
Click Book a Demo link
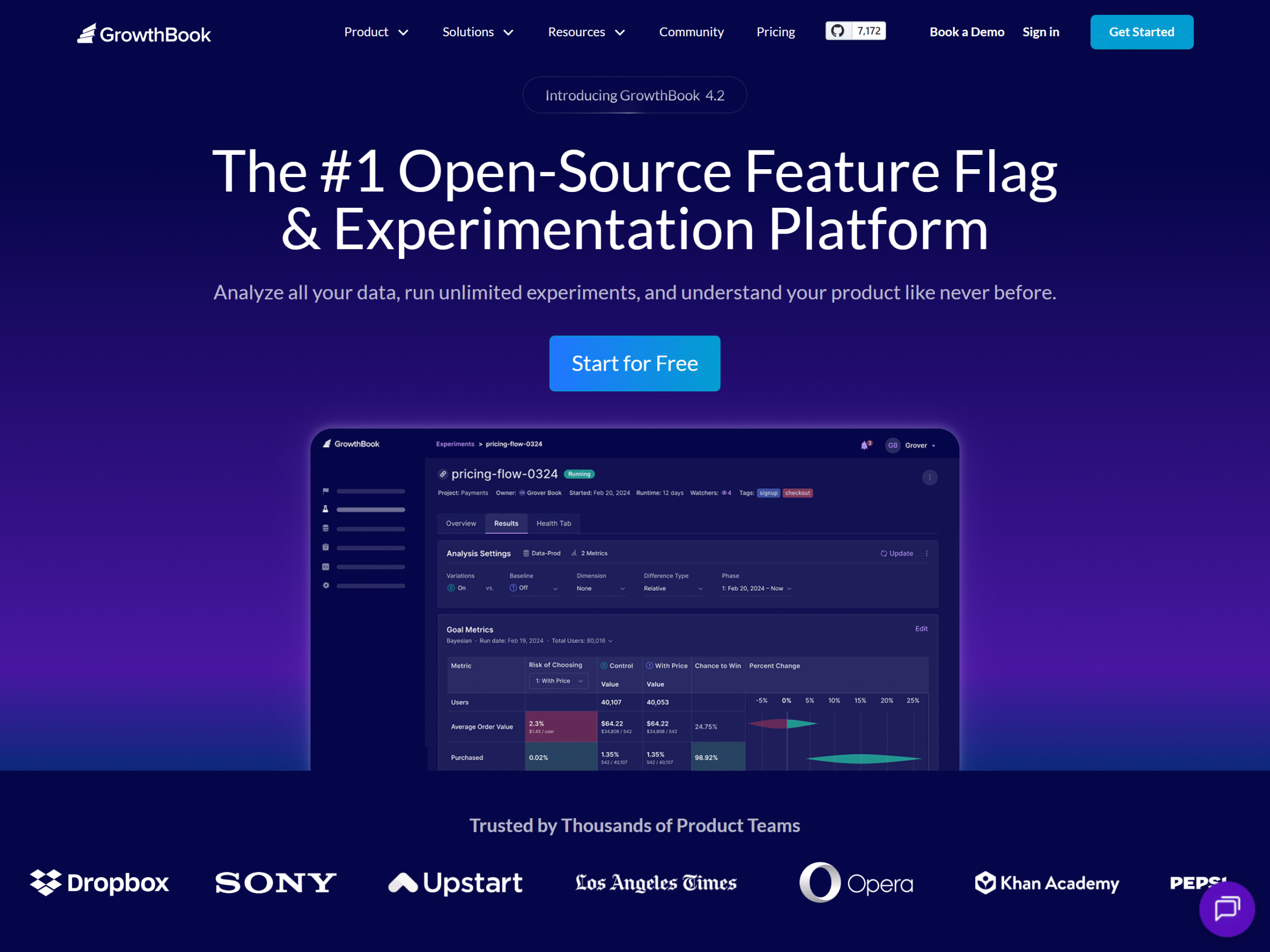tap(966, 32)
